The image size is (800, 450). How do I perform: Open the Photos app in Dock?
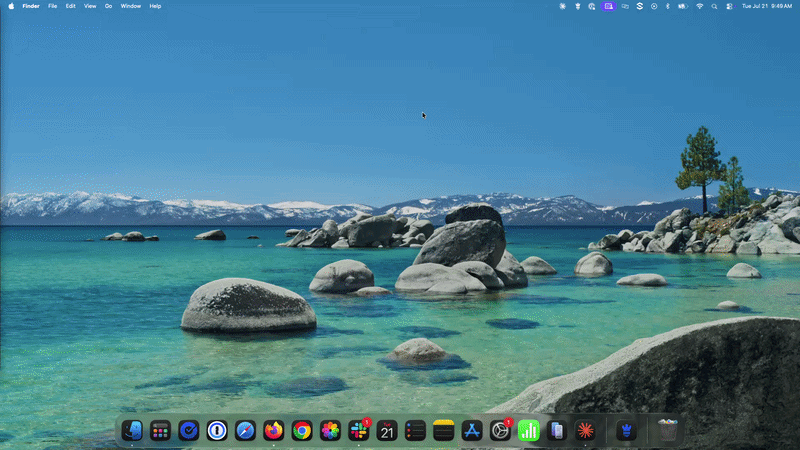(x=330, y=431)
